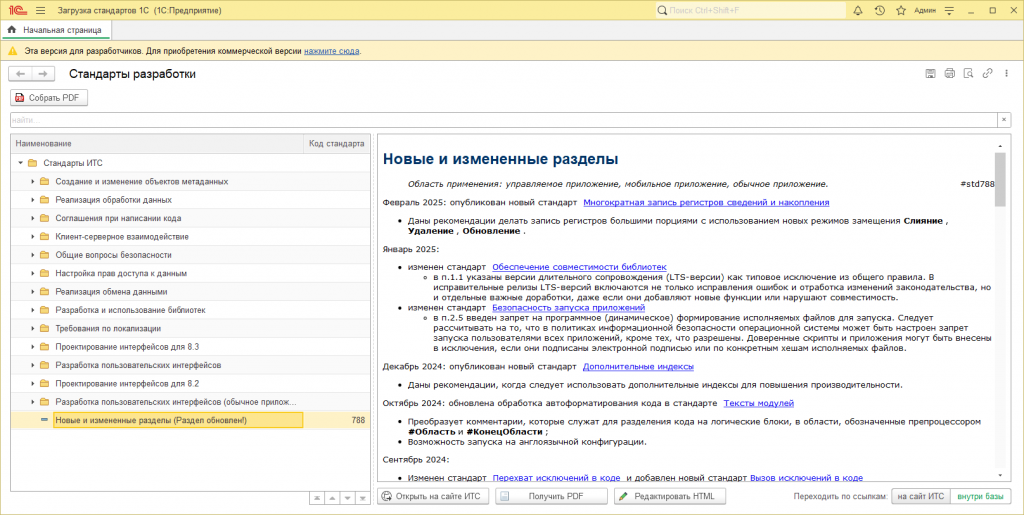Switch to Начальная страница tab
The height and width of the screenshot is (515, 1024).
[56, 30]
